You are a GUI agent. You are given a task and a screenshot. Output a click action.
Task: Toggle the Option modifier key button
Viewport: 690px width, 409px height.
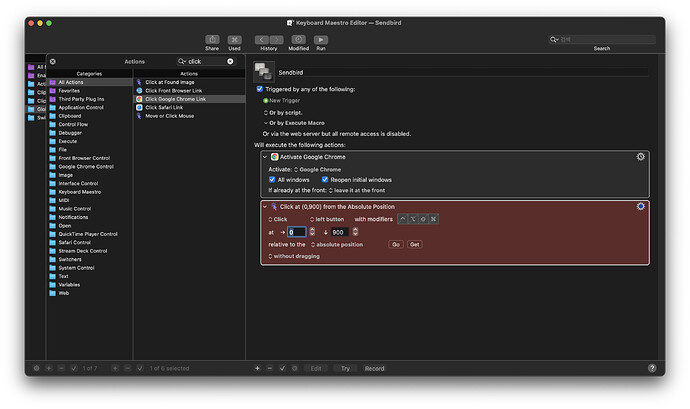pyautogui.click(x=413, y=219)
